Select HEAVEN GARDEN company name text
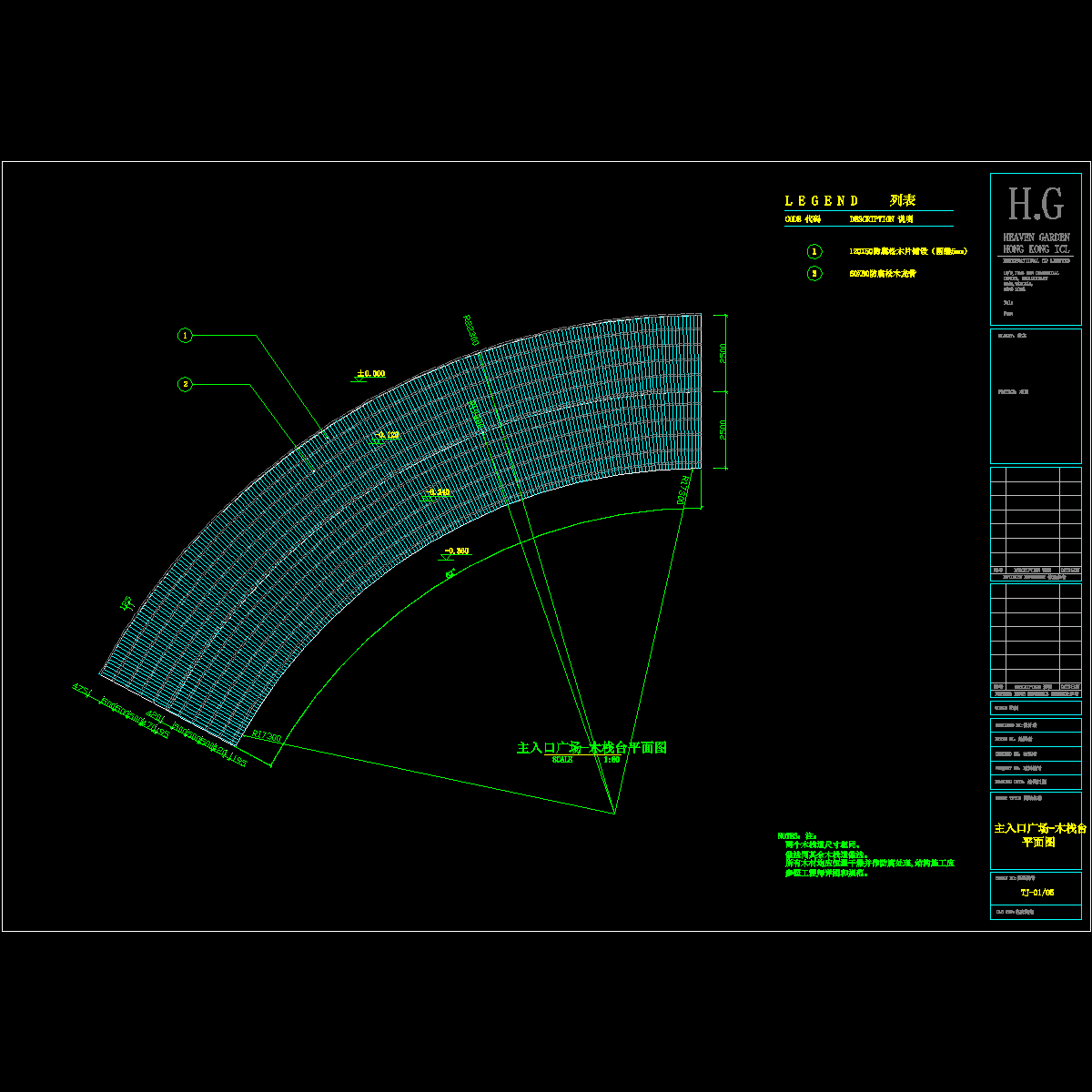This screenshot has height=1092, width=1092. pyautogui.click(x=1036, y=237)
